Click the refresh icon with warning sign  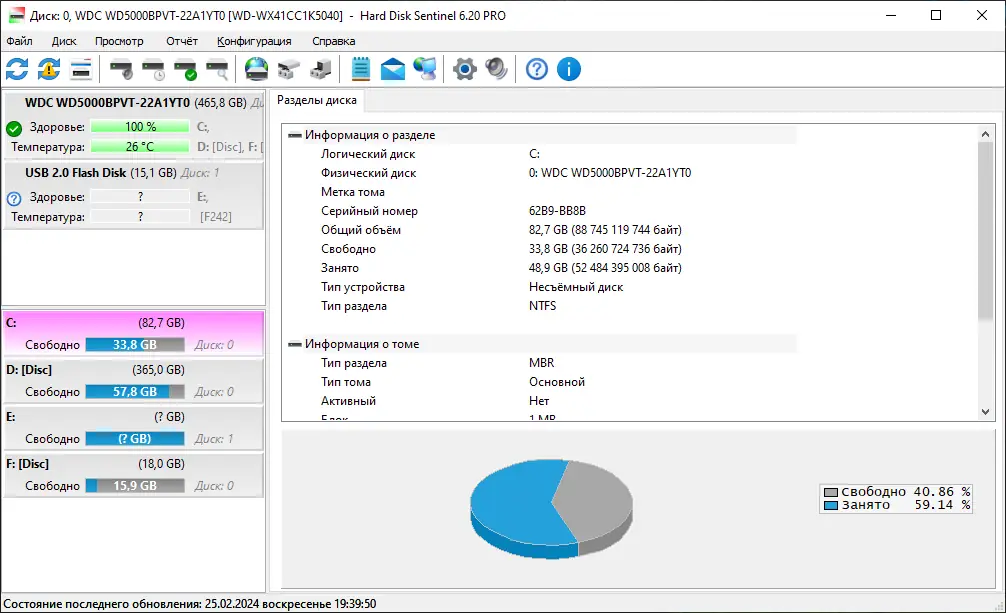pos(49,69)
